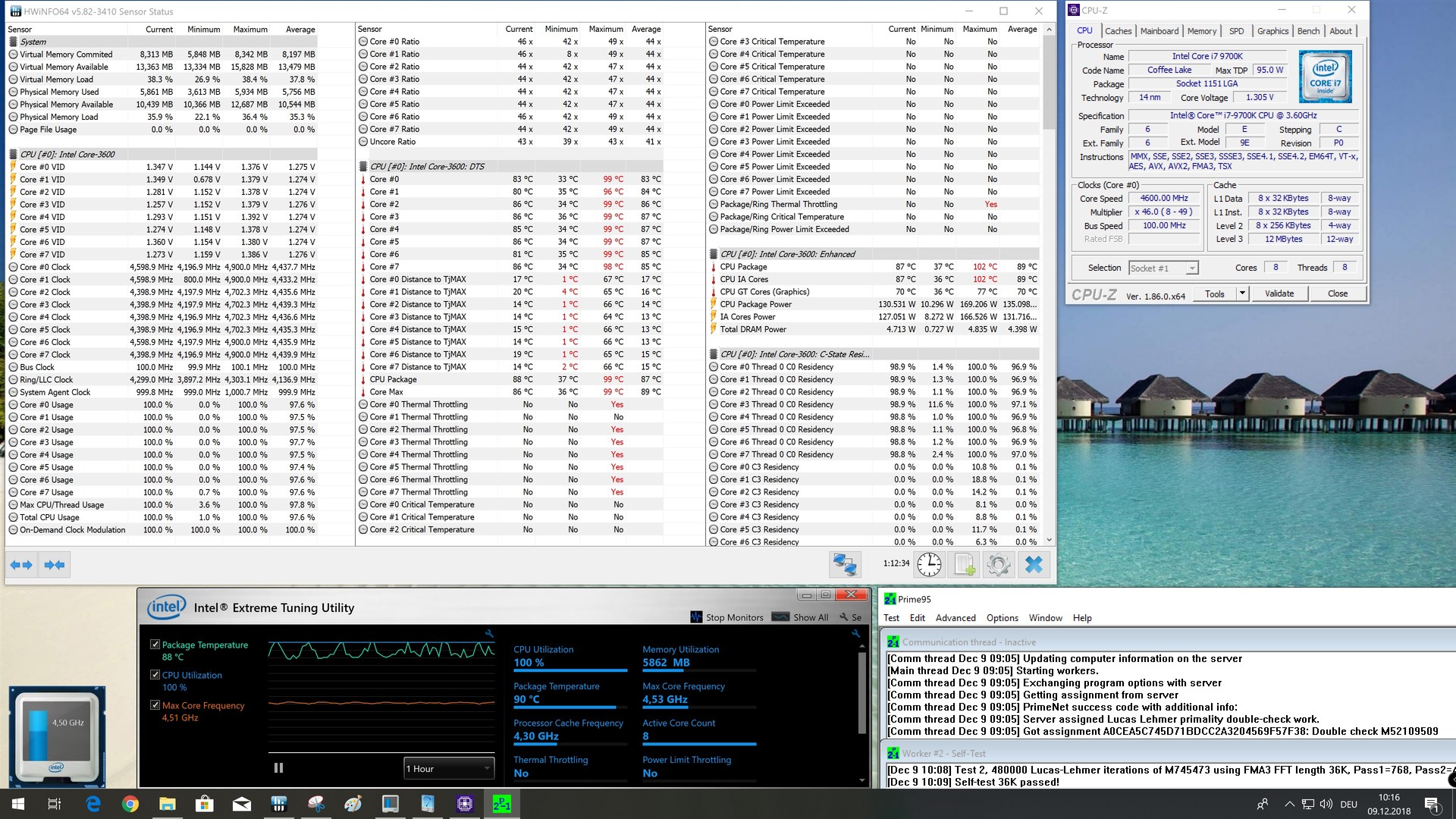This screenshot has width=1456, height=819.
Task: Click wrench icon above XTU graph
Action: 489,633
